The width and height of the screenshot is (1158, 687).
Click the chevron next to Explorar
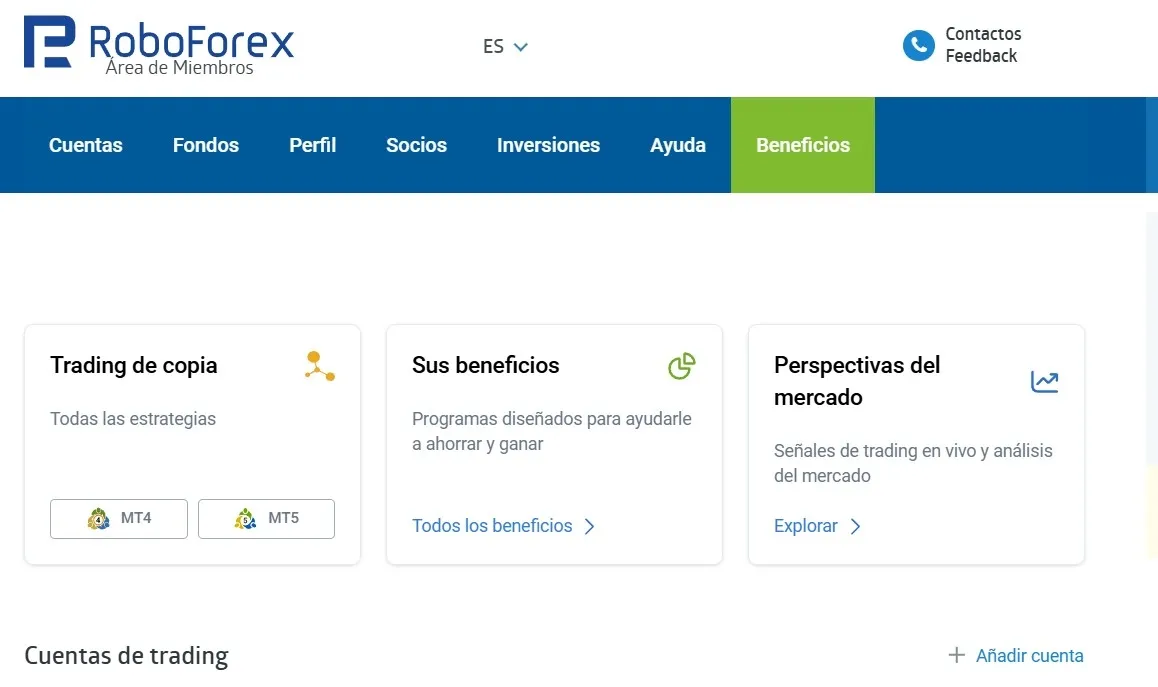855,526
